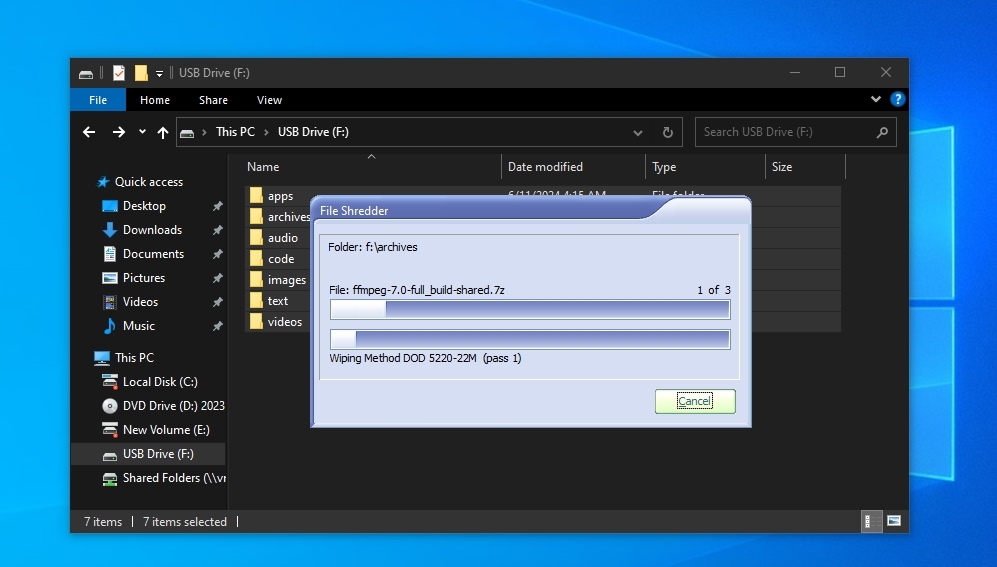Open Shared Folders network drive in sidebar
The height and width of the screenshot is (567, 997).
click(x=174, y=478)
